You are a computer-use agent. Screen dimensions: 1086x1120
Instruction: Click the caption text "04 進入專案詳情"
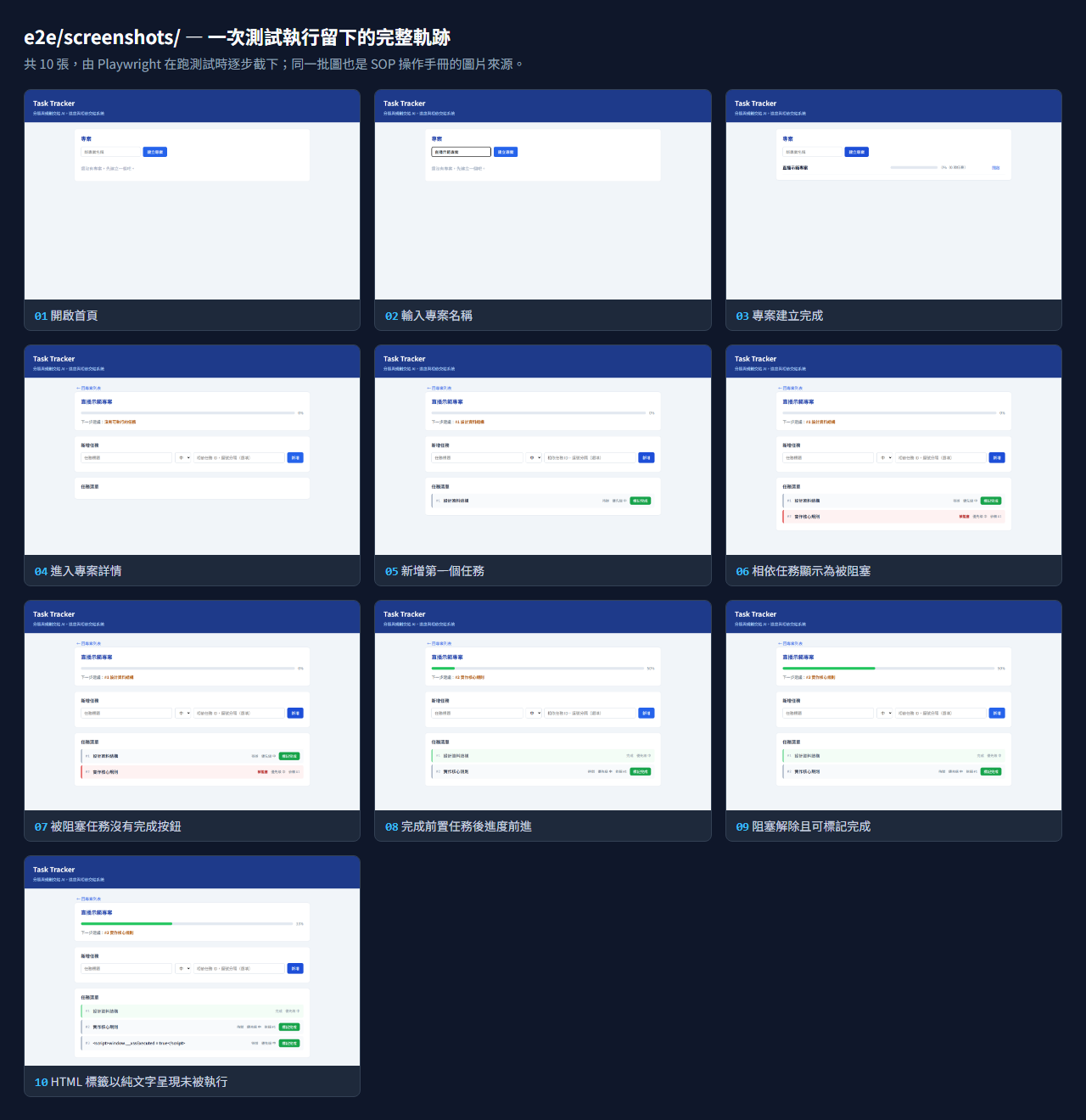(78, 571)
